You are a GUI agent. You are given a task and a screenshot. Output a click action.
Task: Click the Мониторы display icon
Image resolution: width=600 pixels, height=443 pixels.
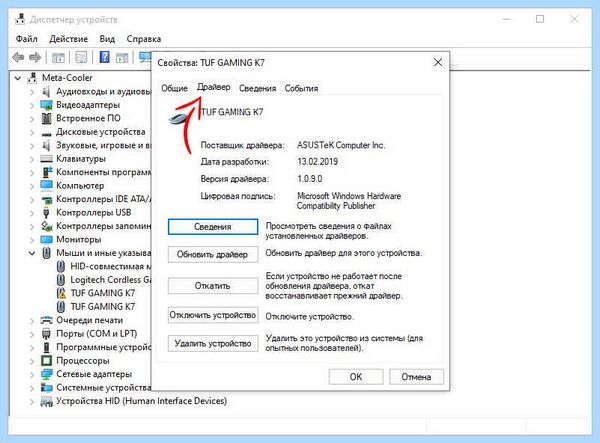click(x=46, y=239)
